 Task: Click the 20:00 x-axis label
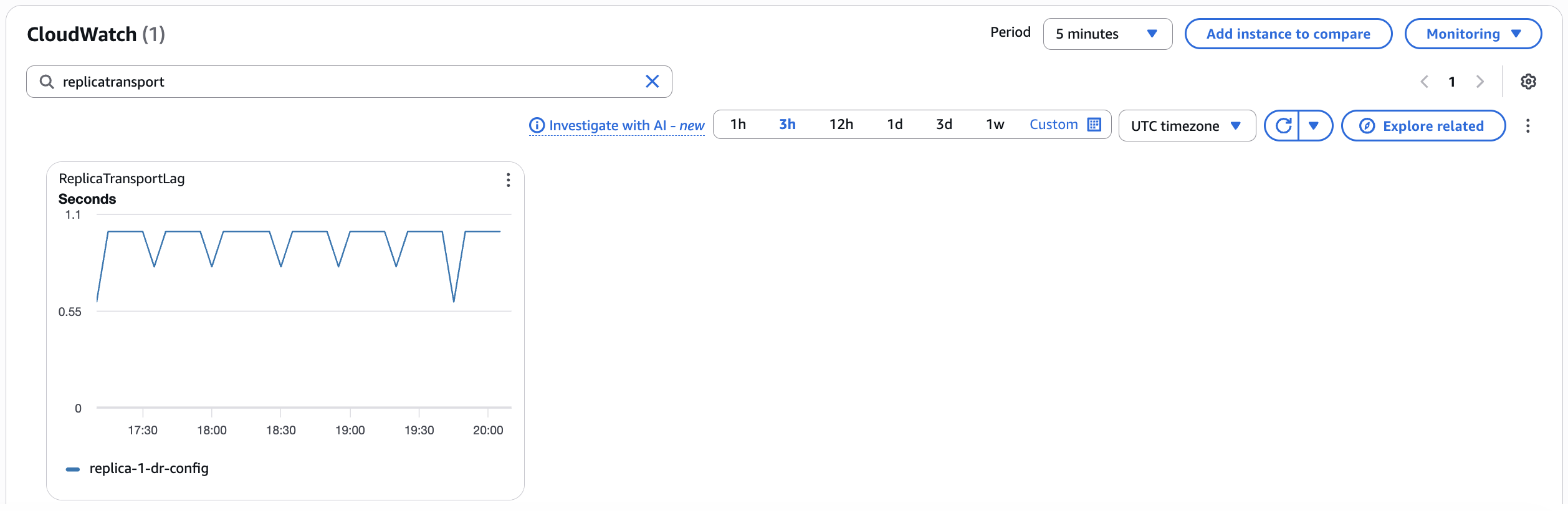coord(488,431)
